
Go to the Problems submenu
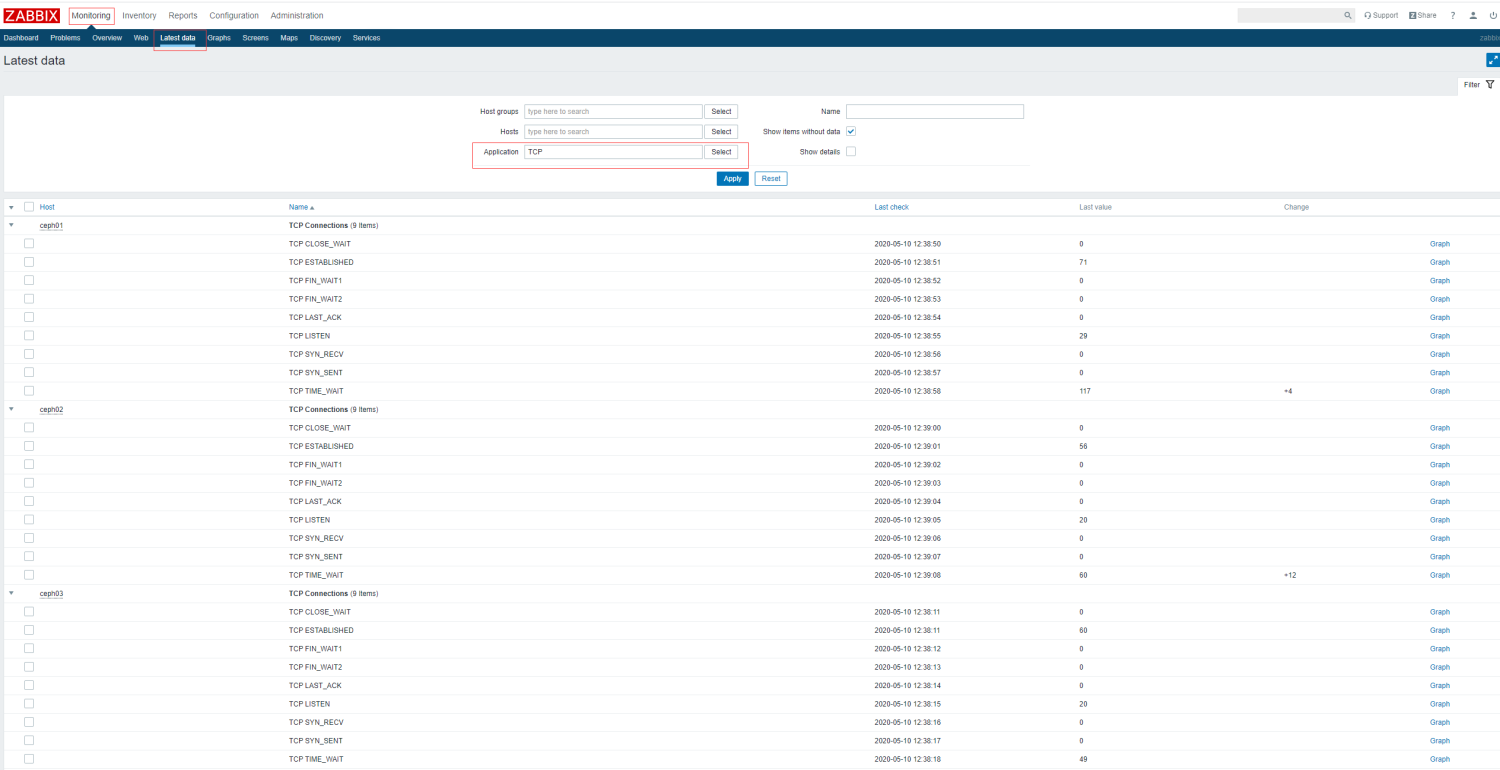[65, 38]
